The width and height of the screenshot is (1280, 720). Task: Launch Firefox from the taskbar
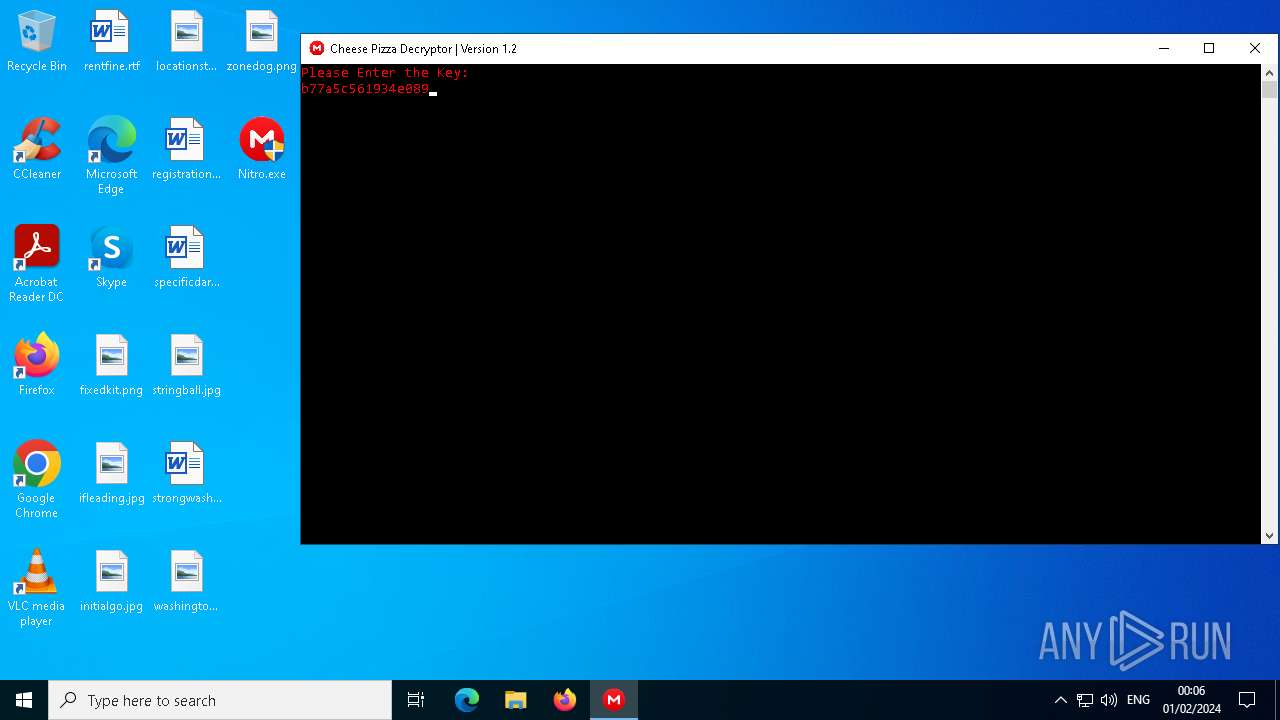pyautogui.click(x=565, y=700)
